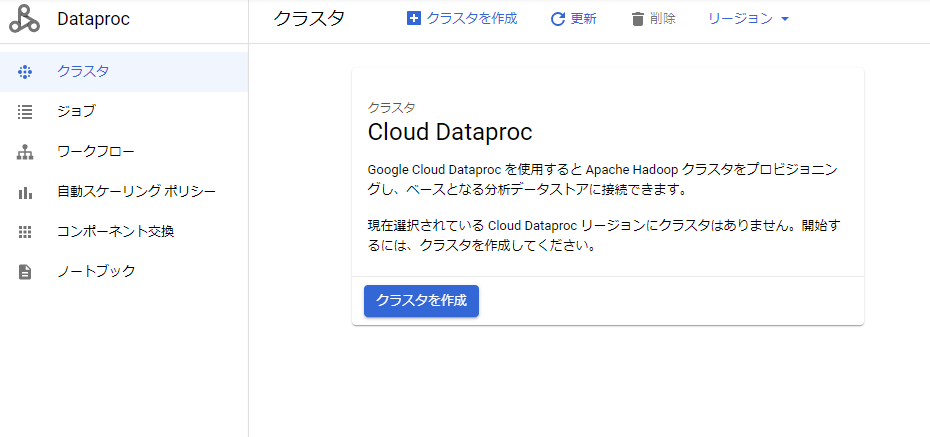Open the リージョン selector label

(740, 19)
